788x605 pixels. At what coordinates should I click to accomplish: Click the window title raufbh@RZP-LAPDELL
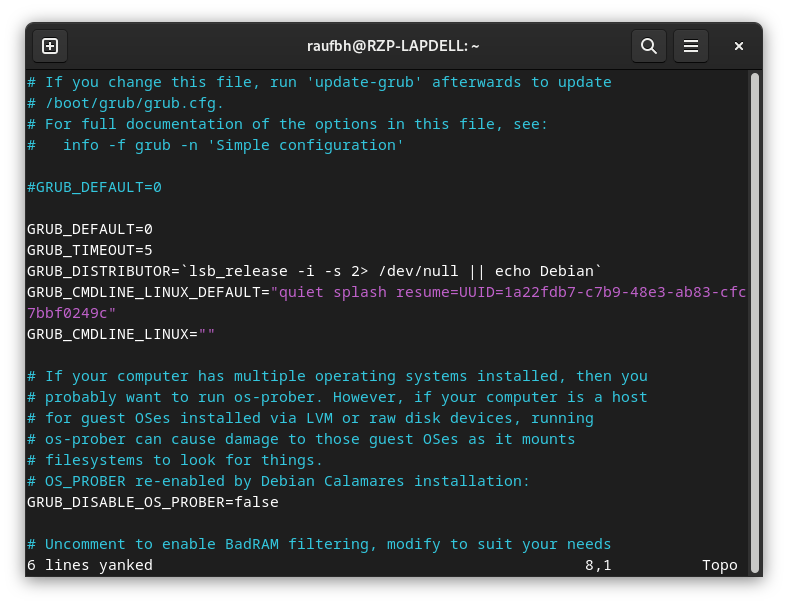(393, 46)
